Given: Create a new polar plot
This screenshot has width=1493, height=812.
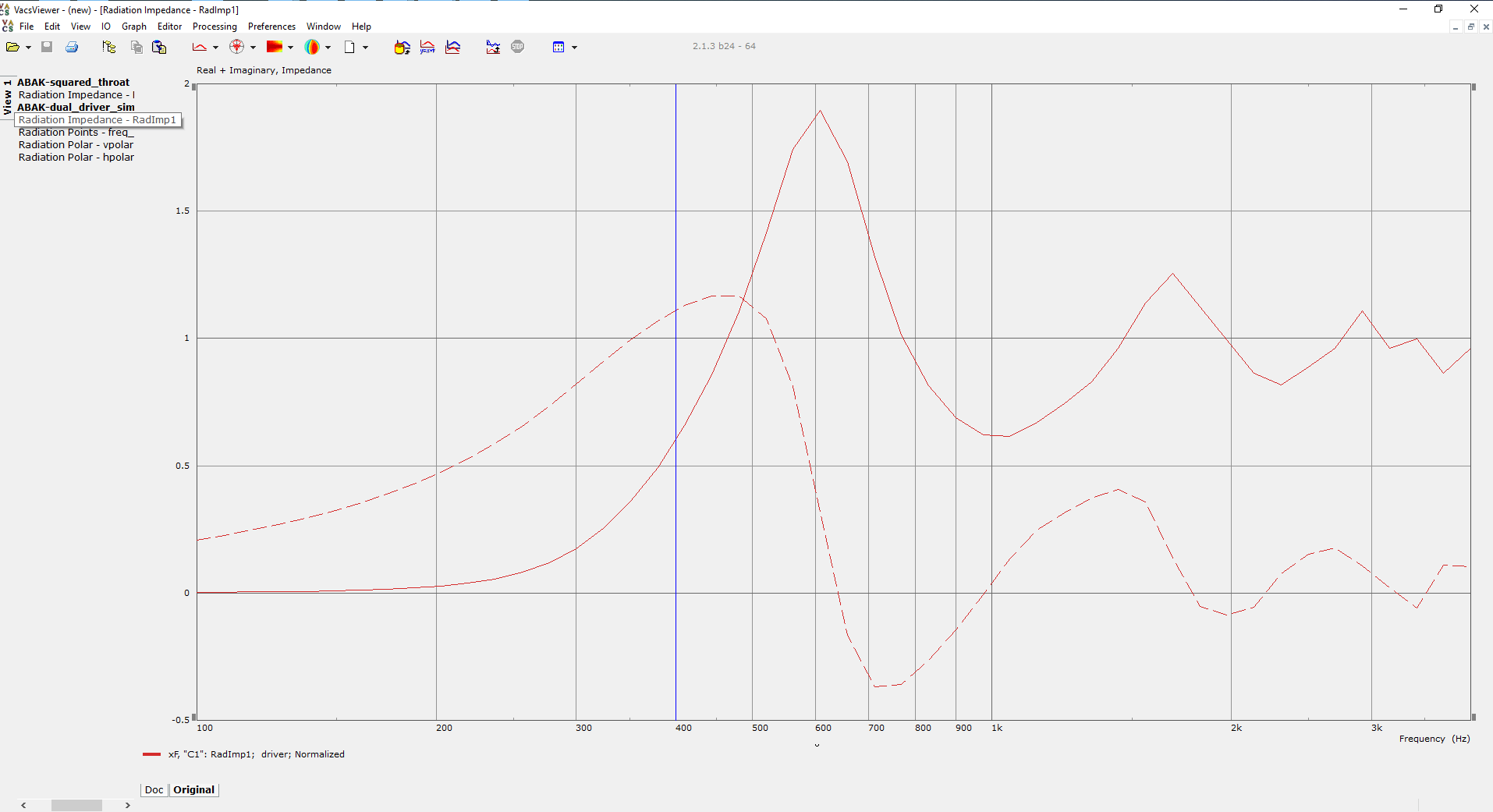Looking at the screenshot, I should tap(237, 48).
